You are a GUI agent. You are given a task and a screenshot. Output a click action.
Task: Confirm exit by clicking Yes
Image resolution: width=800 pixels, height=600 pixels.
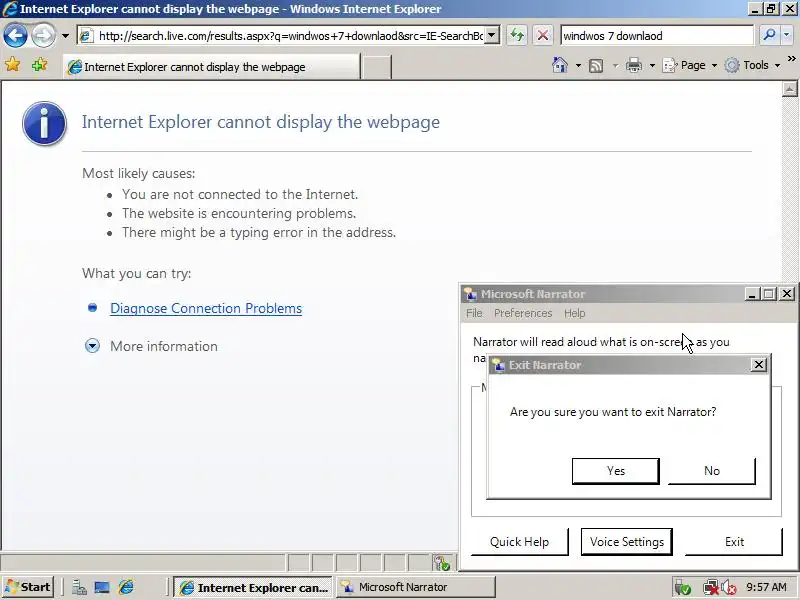point(616,471)
